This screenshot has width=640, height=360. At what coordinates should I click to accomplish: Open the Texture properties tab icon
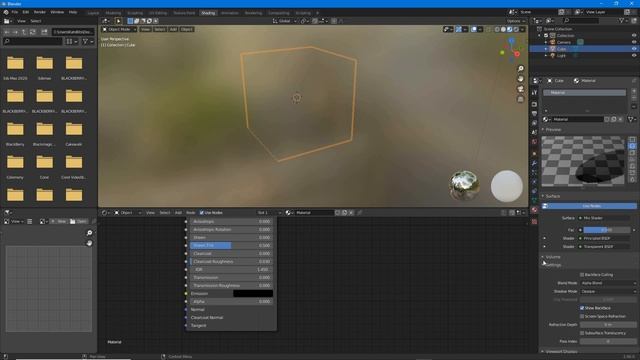pyautogui.click(x=534, y=222)
